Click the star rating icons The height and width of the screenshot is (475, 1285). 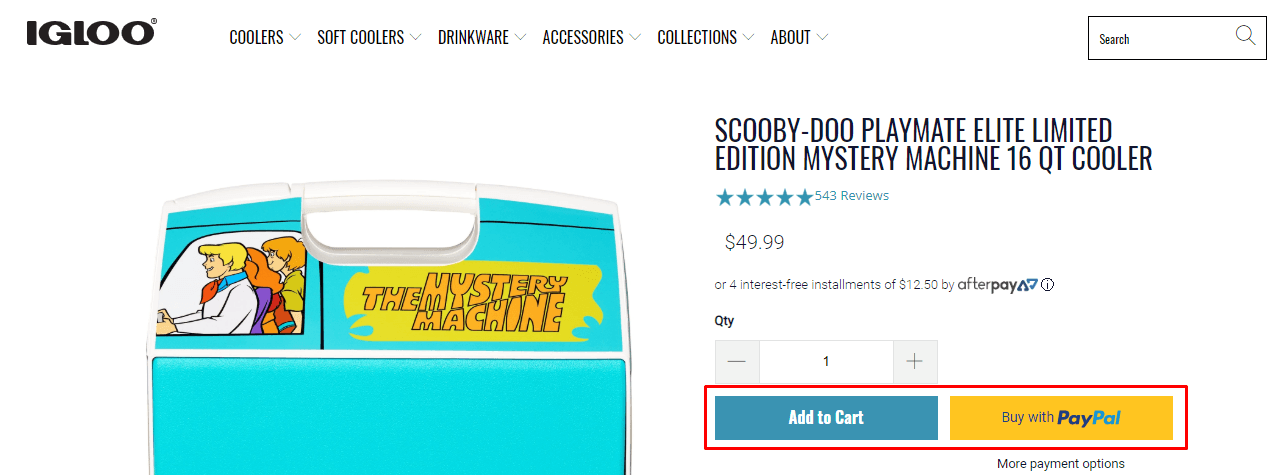(764, 197)
